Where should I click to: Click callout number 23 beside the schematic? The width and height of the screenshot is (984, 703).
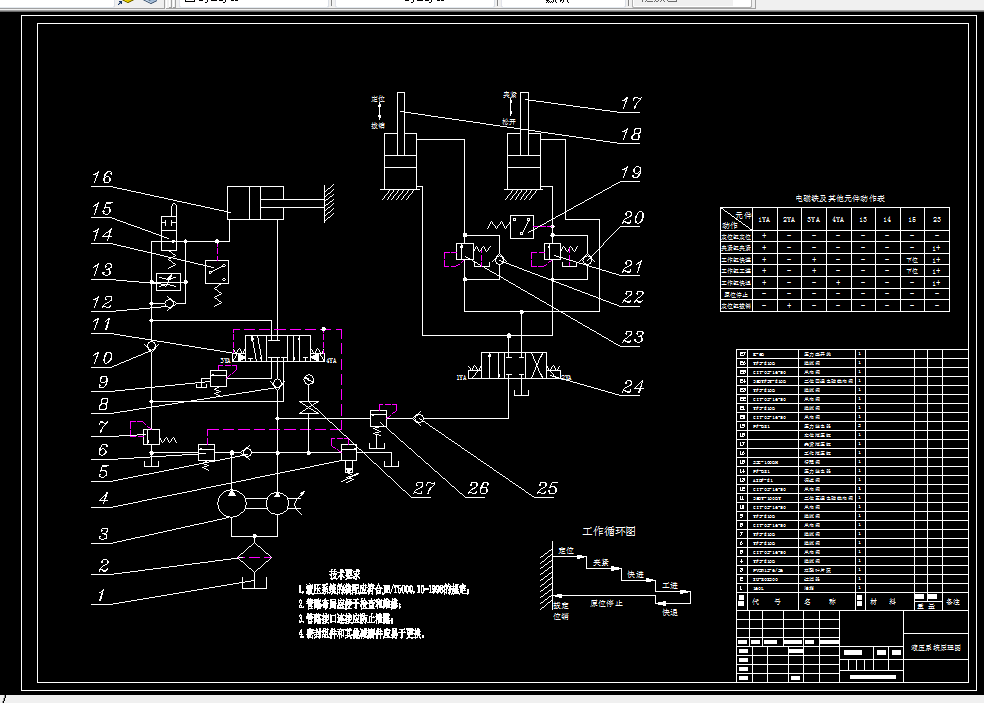click(633, 337)
